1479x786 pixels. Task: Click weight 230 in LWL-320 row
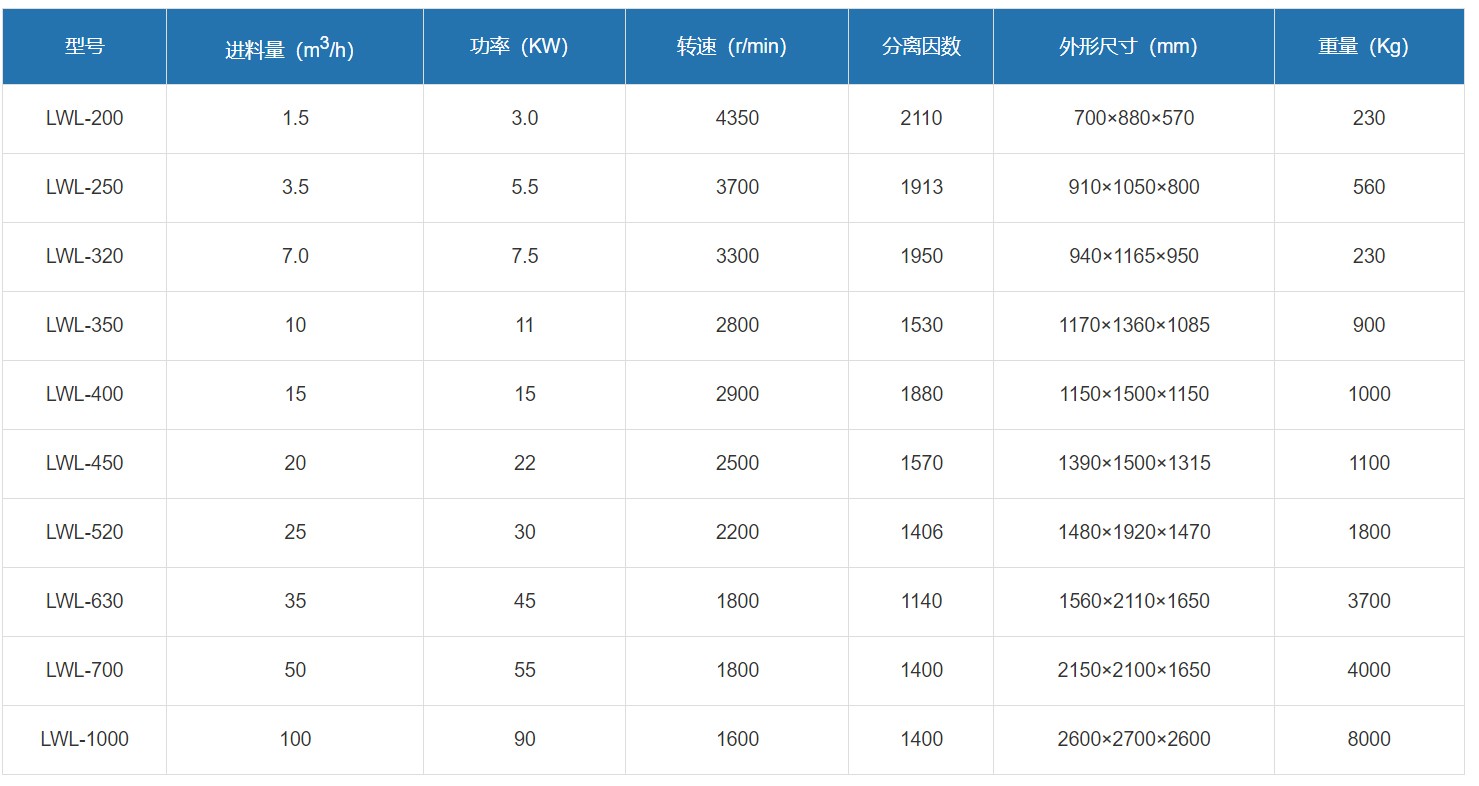1369,256
